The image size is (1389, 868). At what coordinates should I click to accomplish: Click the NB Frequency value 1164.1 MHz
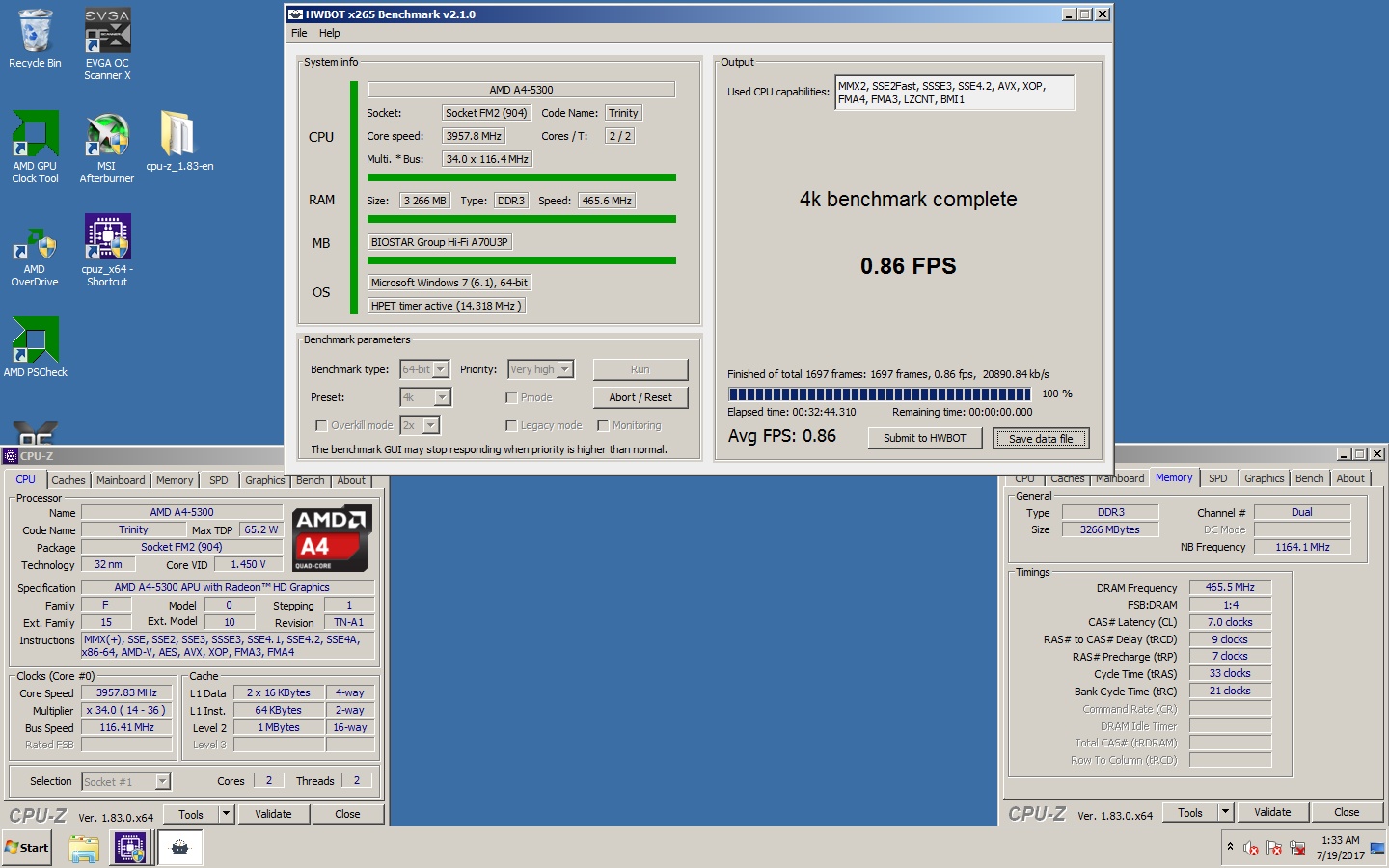pyautogui.click(x=1302, y=547)
